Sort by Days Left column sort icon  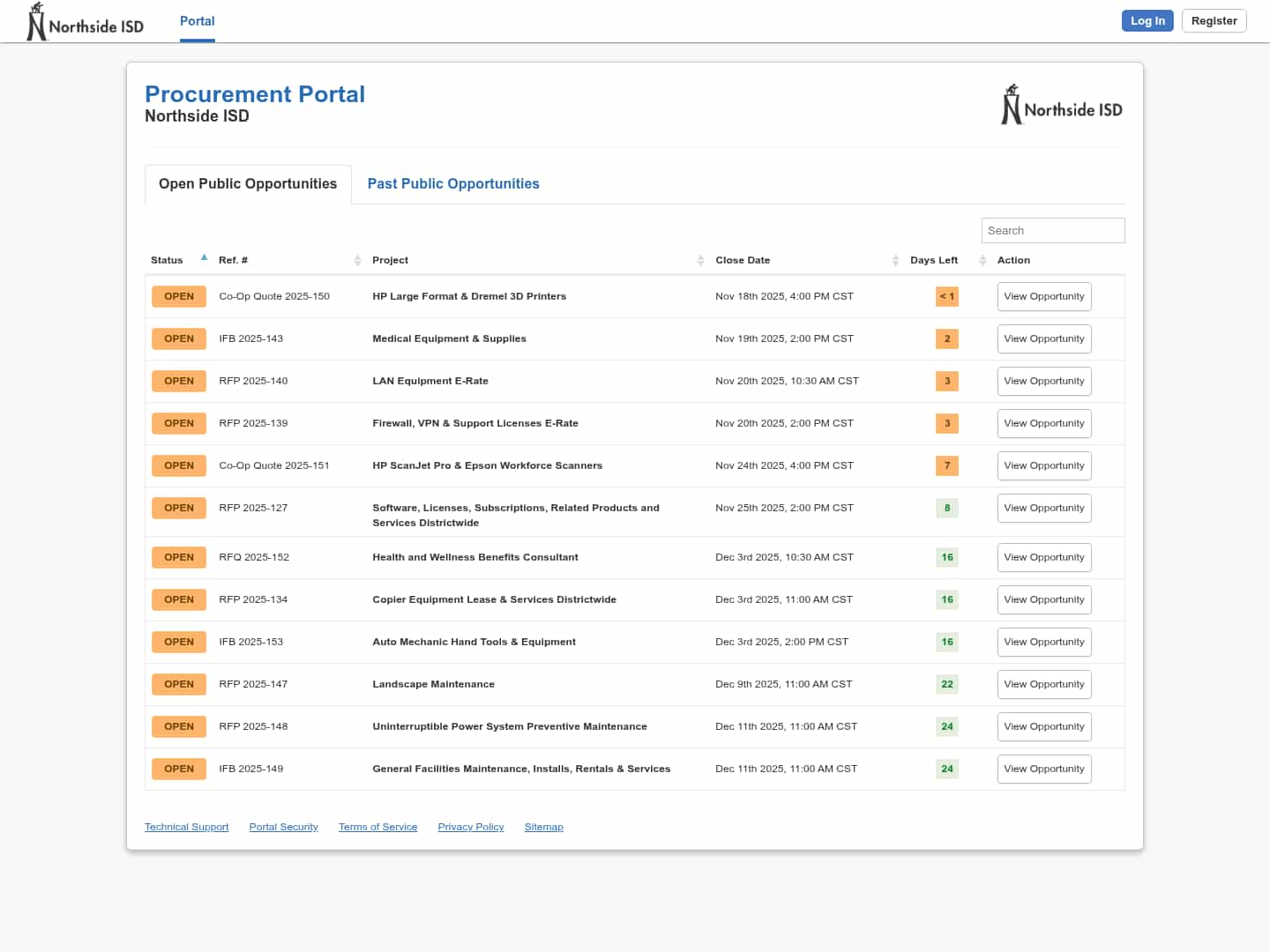(x=982, y=260)
